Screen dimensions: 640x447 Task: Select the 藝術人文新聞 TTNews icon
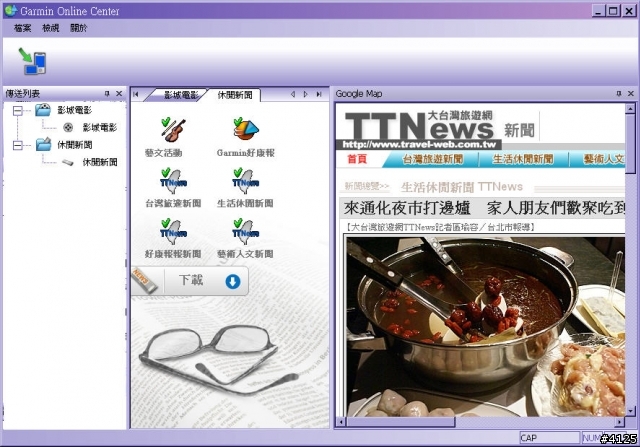click(x=245, y=232)
